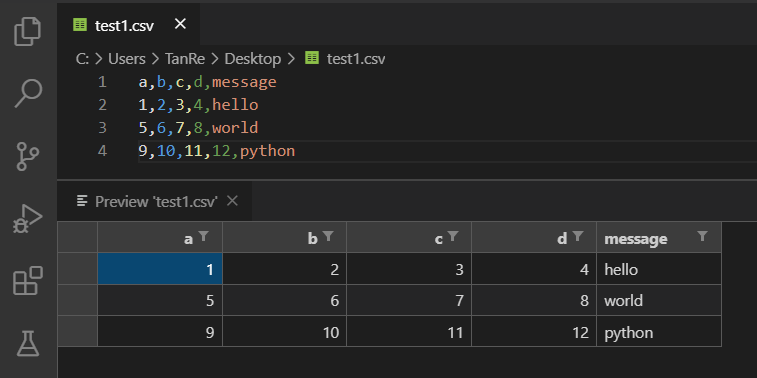Click the Desktop breadcrumb segment
757x378 pixels.
tap(252, 59)
